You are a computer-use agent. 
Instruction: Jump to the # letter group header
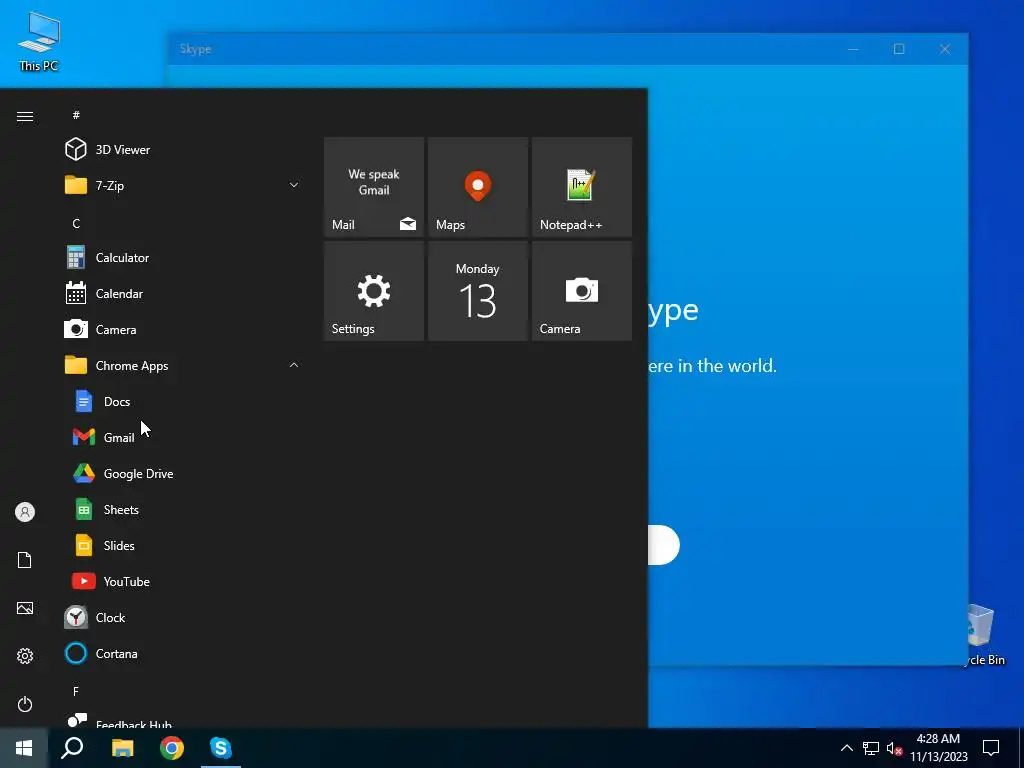[76, 115]
